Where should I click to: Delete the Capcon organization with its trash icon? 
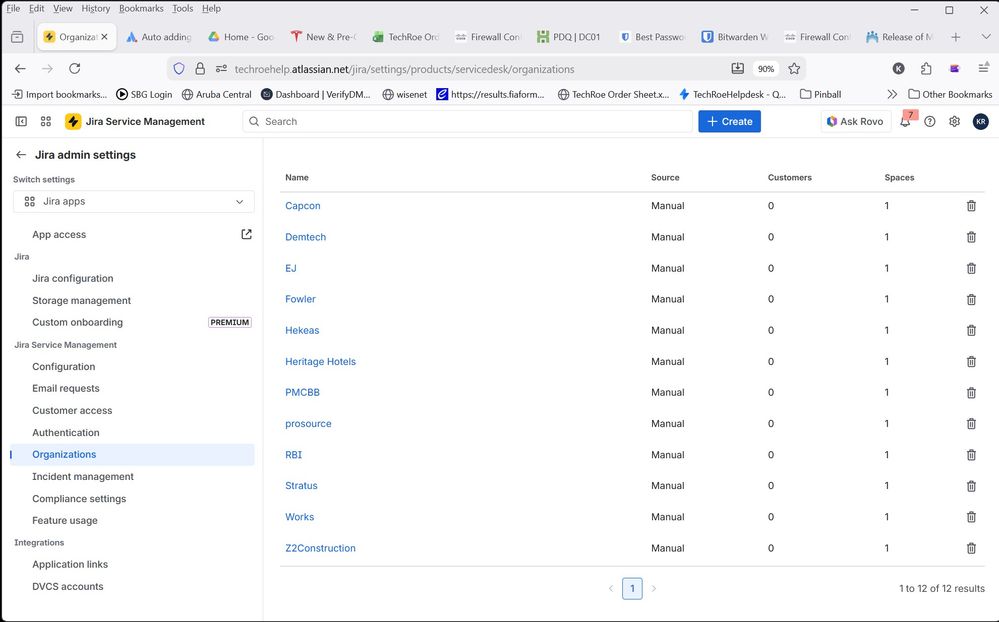click(x=970, y=206)
